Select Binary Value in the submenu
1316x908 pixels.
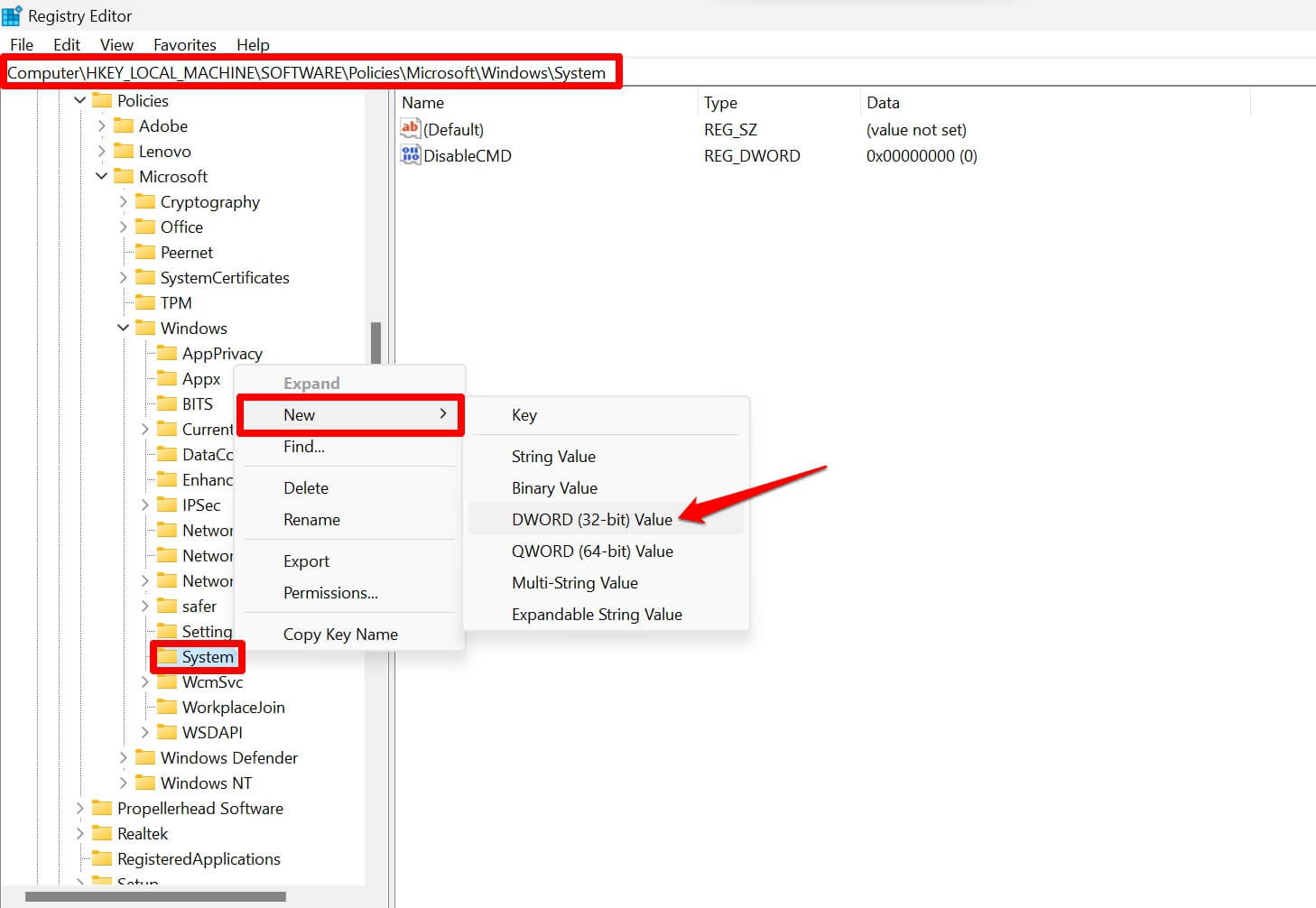point(606,487)
